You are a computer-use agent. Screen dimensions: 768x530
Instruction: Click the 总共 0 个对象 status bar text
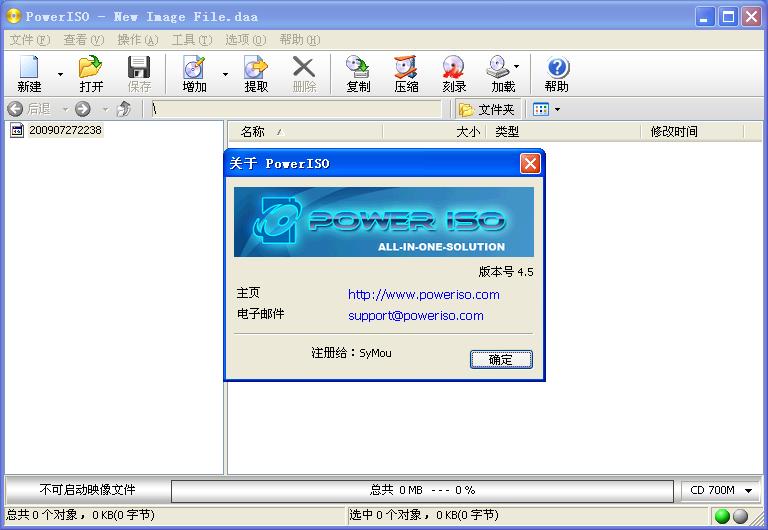coord(80,515)
